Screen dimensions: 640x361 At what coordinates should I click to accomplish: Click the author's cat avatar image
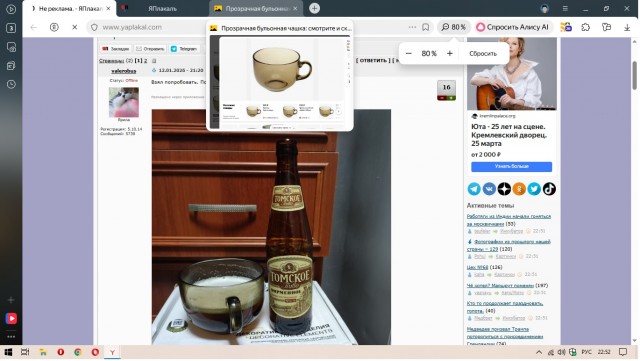[x=124, y=102]
